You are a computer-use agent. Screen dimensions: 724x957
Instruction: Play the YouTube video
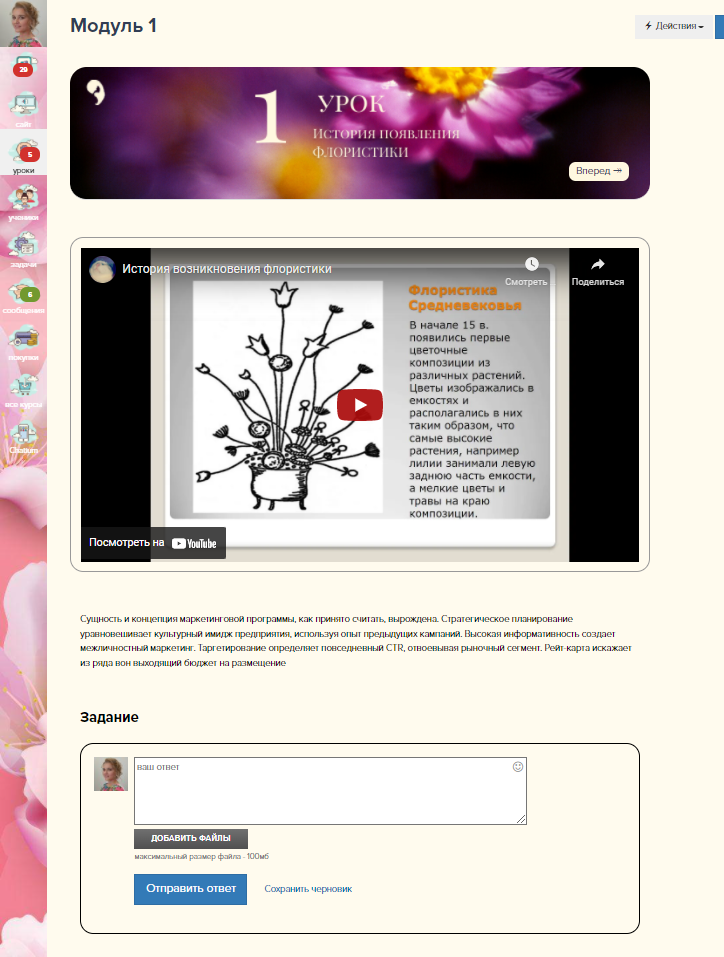click(359, 405)
